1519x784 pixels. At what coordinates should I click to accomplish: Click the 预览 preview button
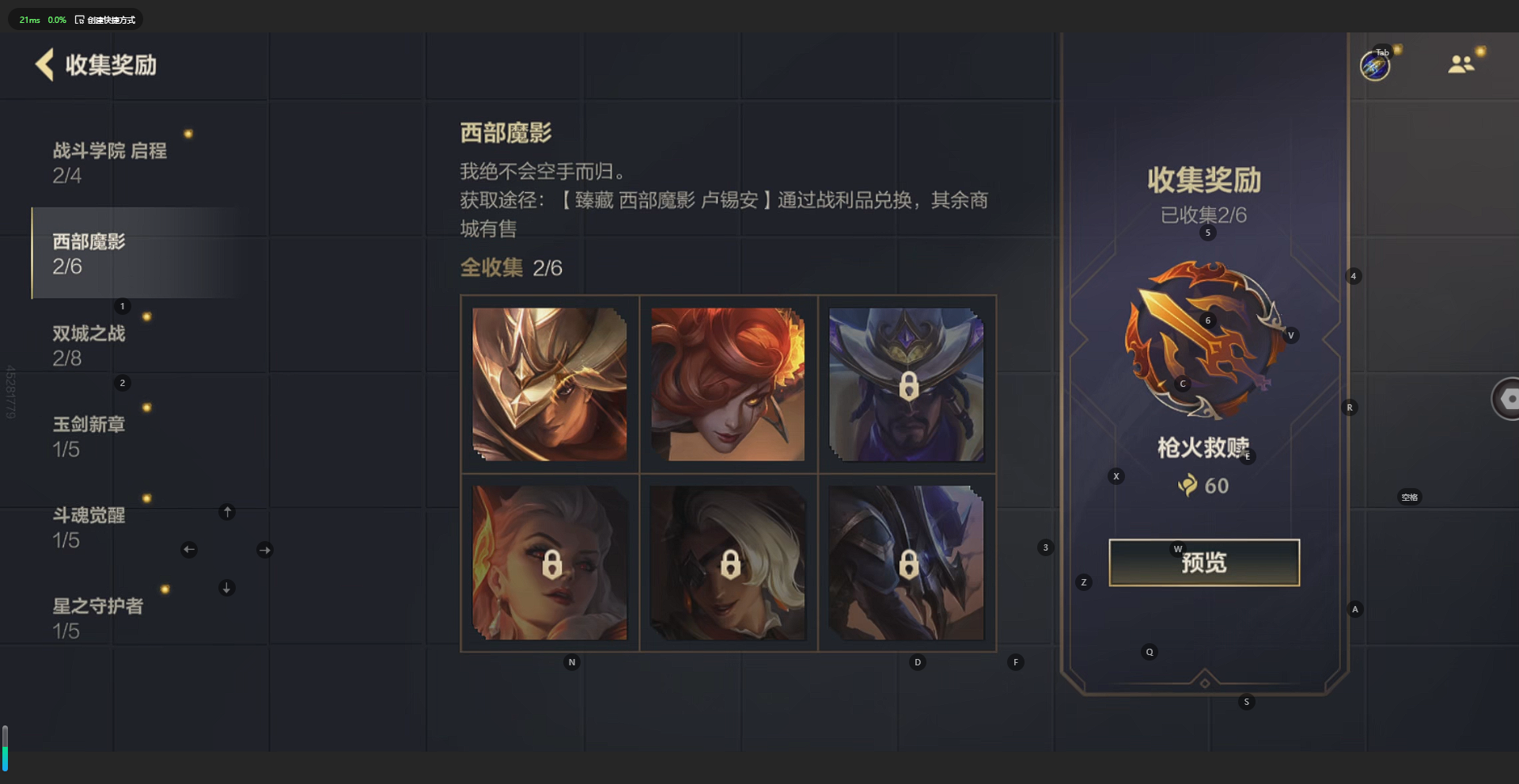1204,562
